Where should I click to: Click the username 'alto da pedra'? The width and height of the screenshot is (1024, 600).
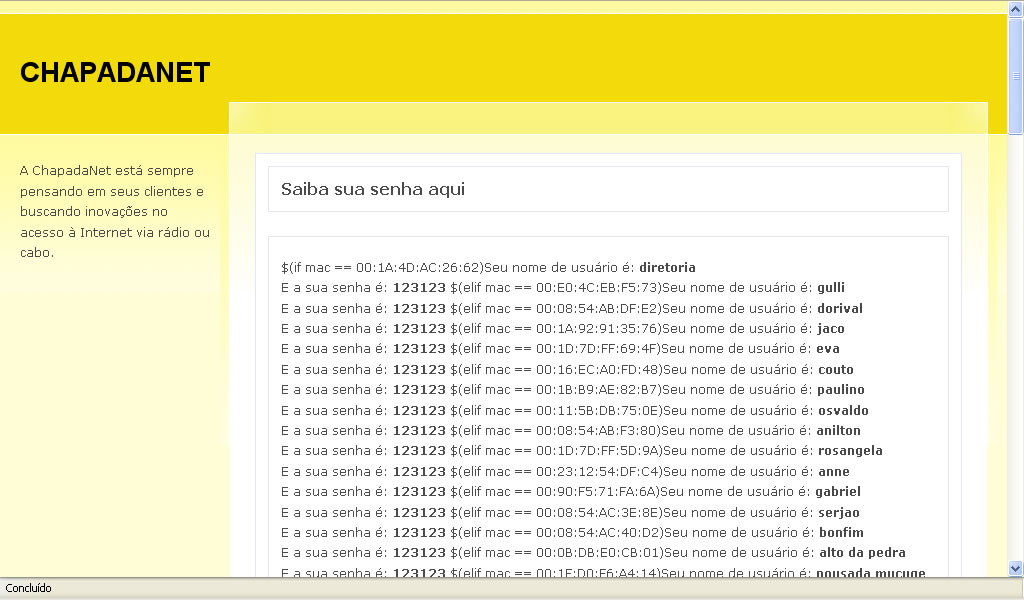pos(862,553)
